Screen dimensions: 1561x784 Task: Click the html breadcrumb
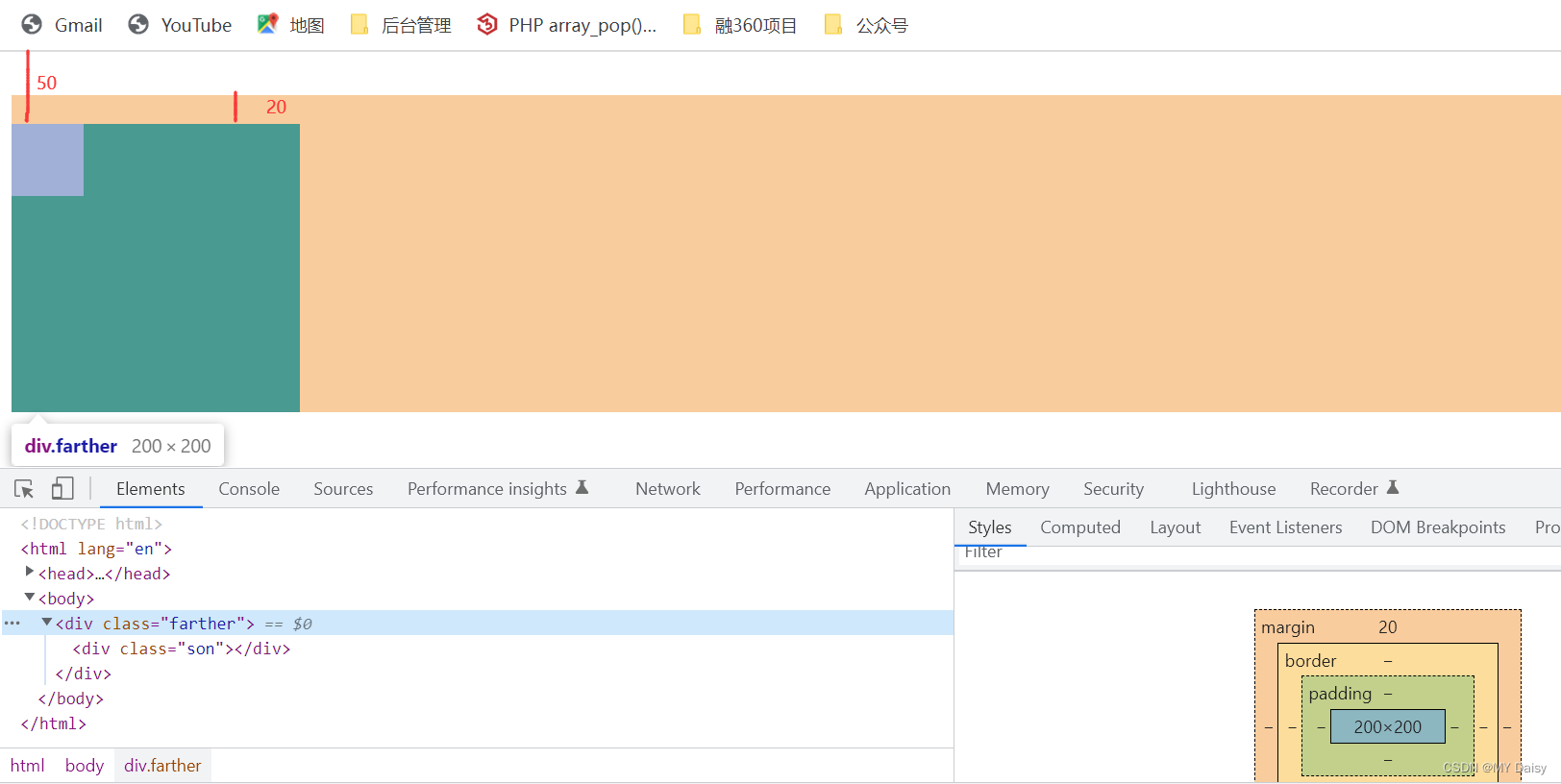(28, 766)
